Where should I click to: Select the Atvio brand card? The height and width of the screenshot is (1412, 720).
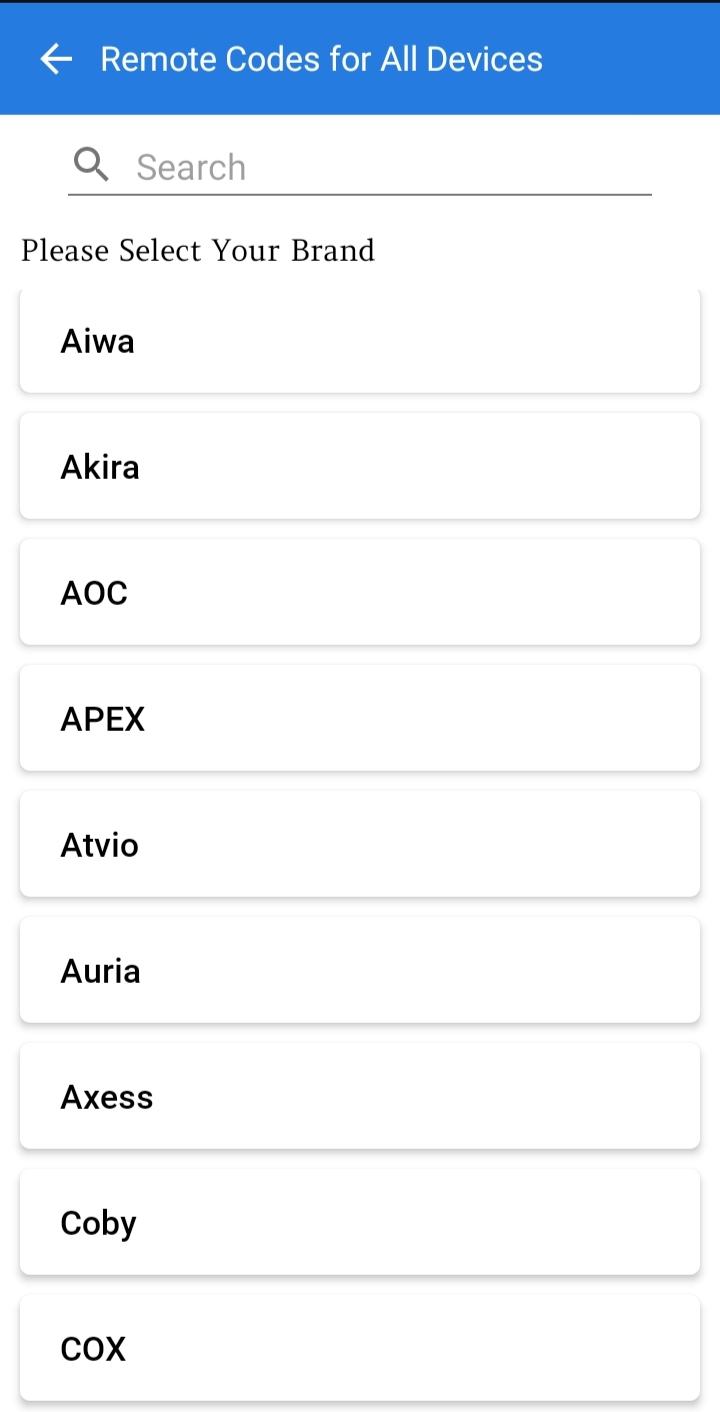point(360,844)
